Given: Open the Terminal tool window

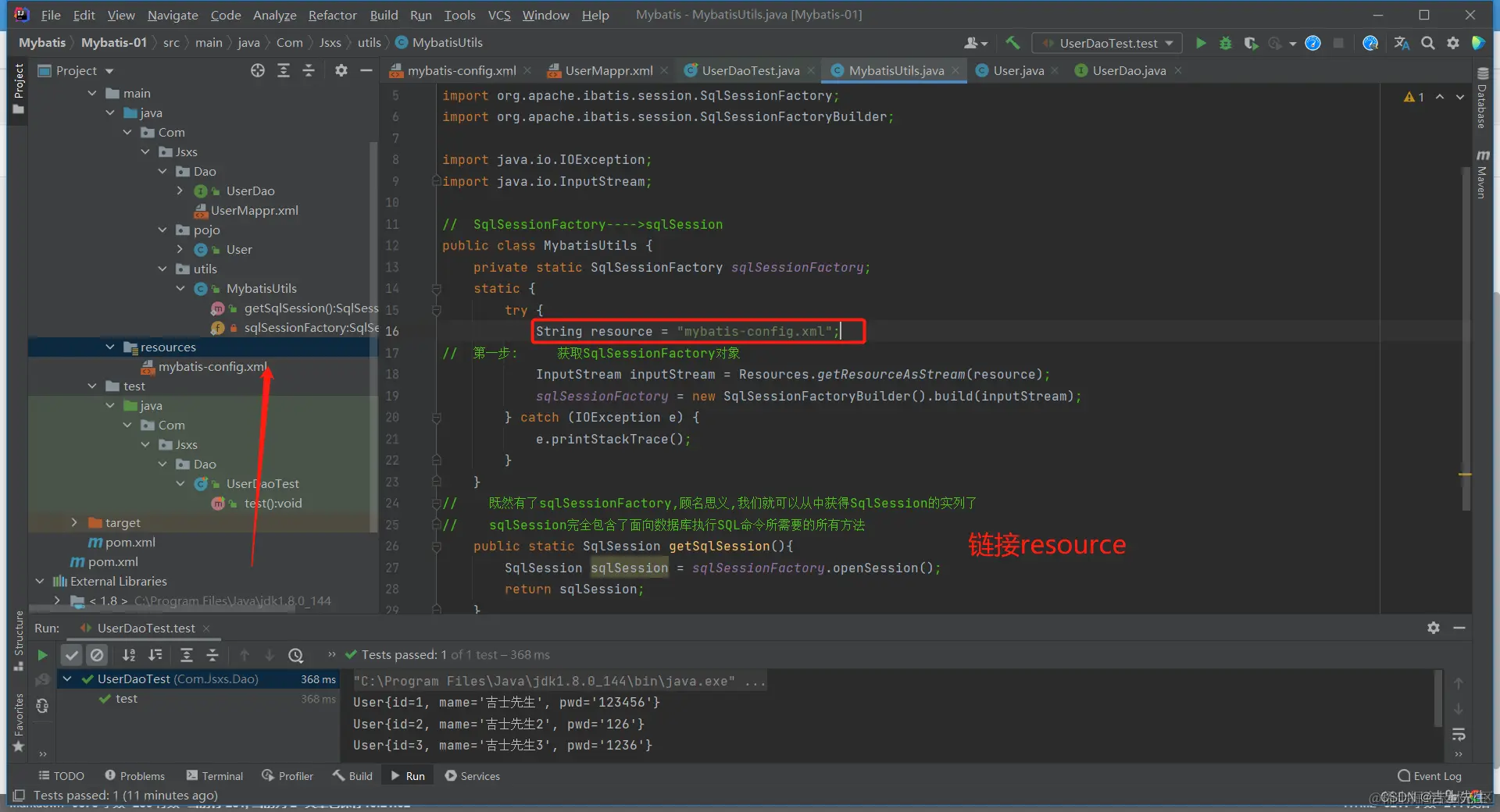Looking at the screenshot, I should (x=215, y=776).
